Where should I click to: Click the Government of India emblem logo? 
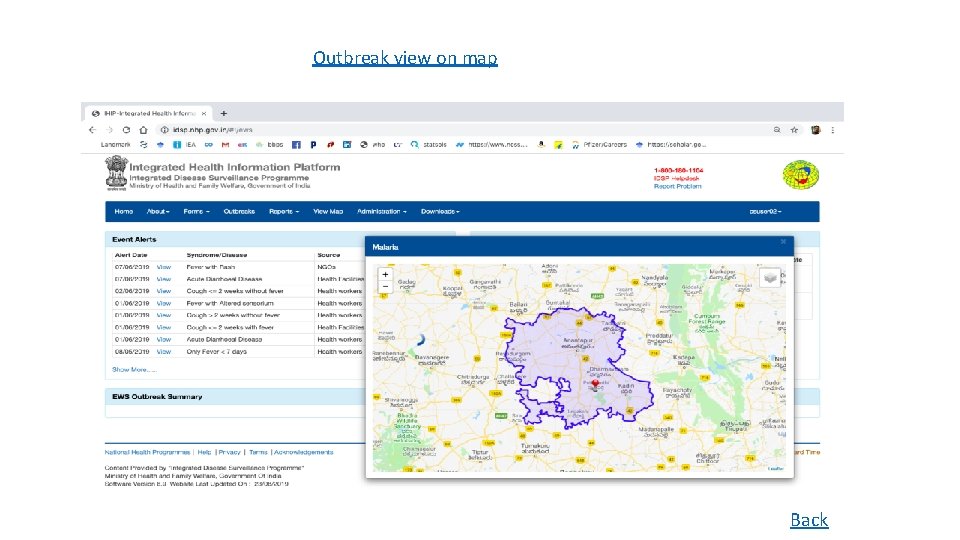pyautogui.click(x=116, y=173)
